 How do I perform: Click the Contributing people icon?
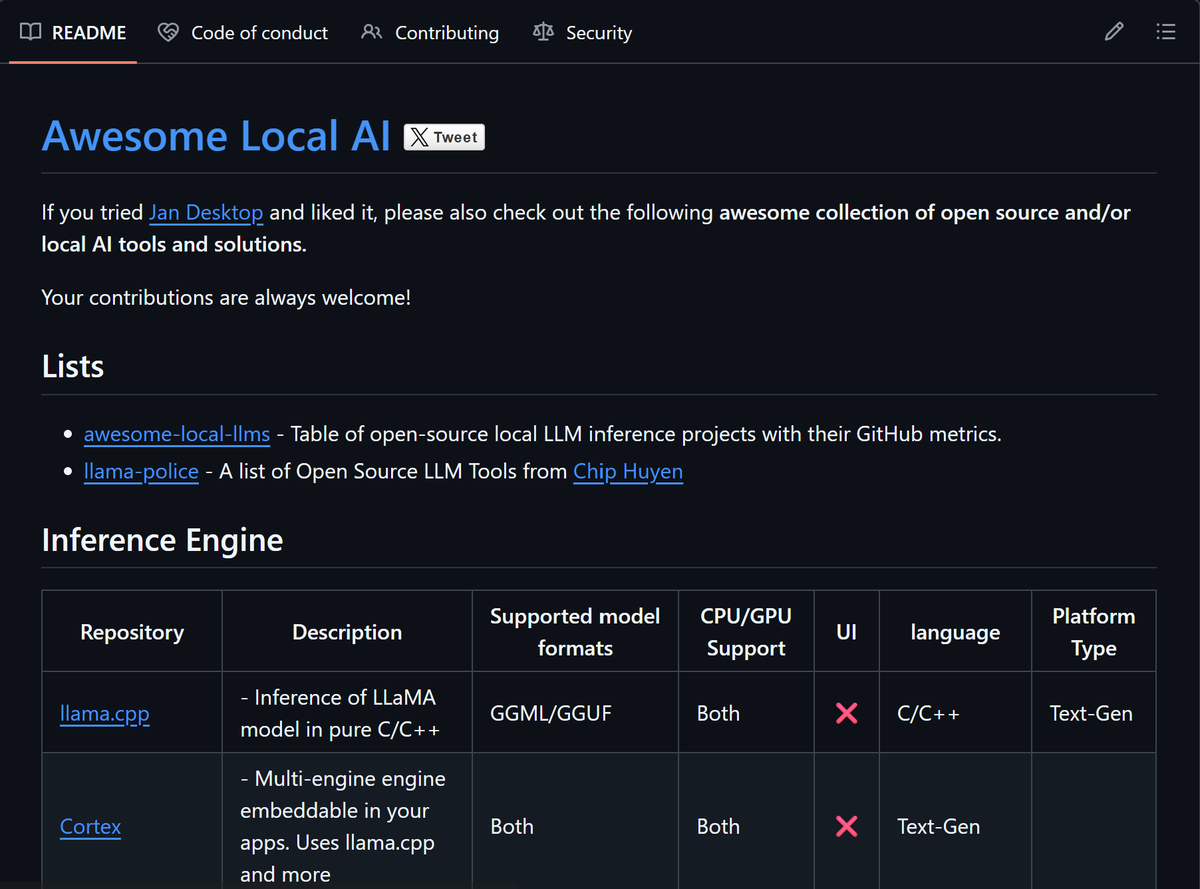[x=371, y=32]
